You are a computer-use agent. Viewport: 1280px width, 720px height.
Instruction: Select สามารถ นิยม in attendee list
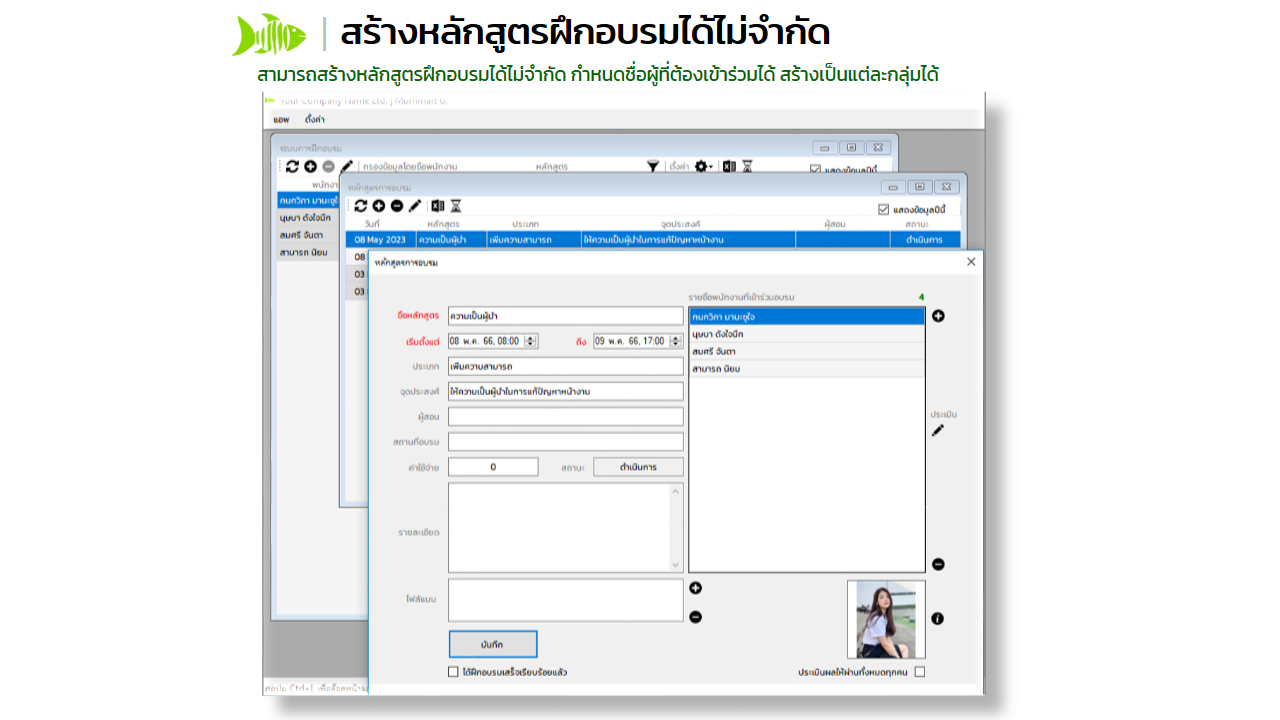(807, 369)
